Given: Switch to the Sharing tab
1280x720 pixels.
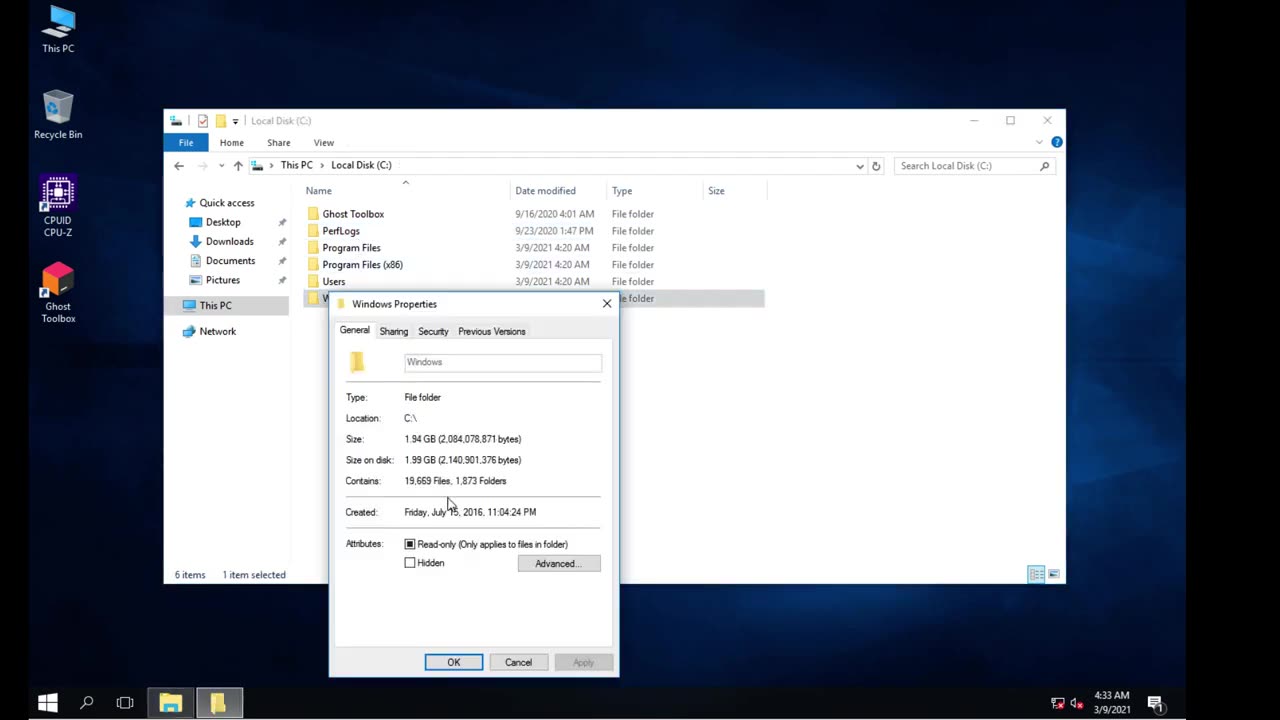Looking at the screenshot, I should 394,331.
